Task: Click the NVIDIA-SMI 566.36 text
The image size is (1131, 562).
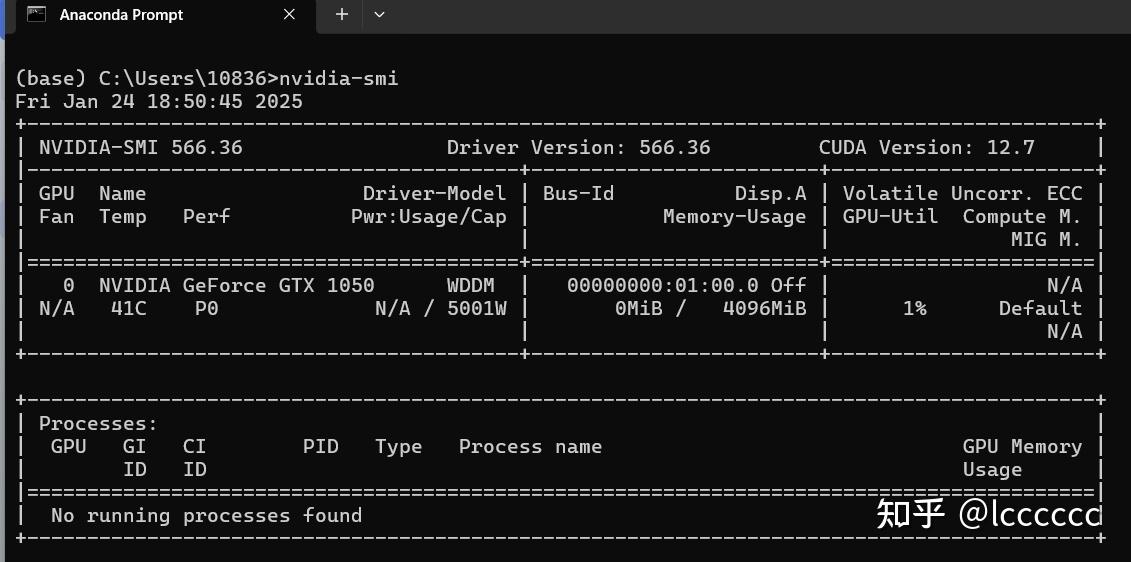Action: 141,148
